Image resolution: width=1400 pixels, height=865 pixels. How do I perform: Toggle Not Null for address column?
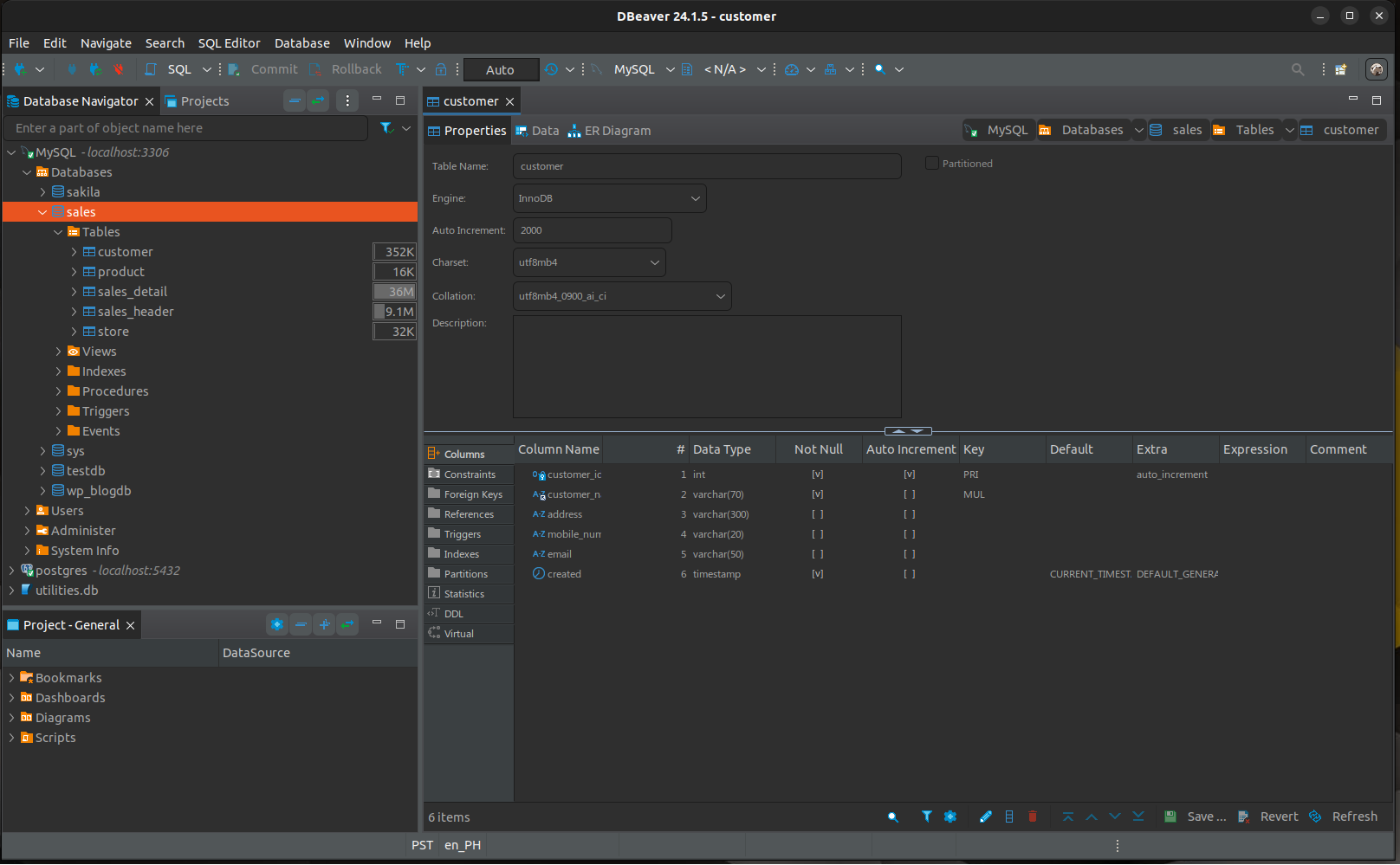pos(817,514)
